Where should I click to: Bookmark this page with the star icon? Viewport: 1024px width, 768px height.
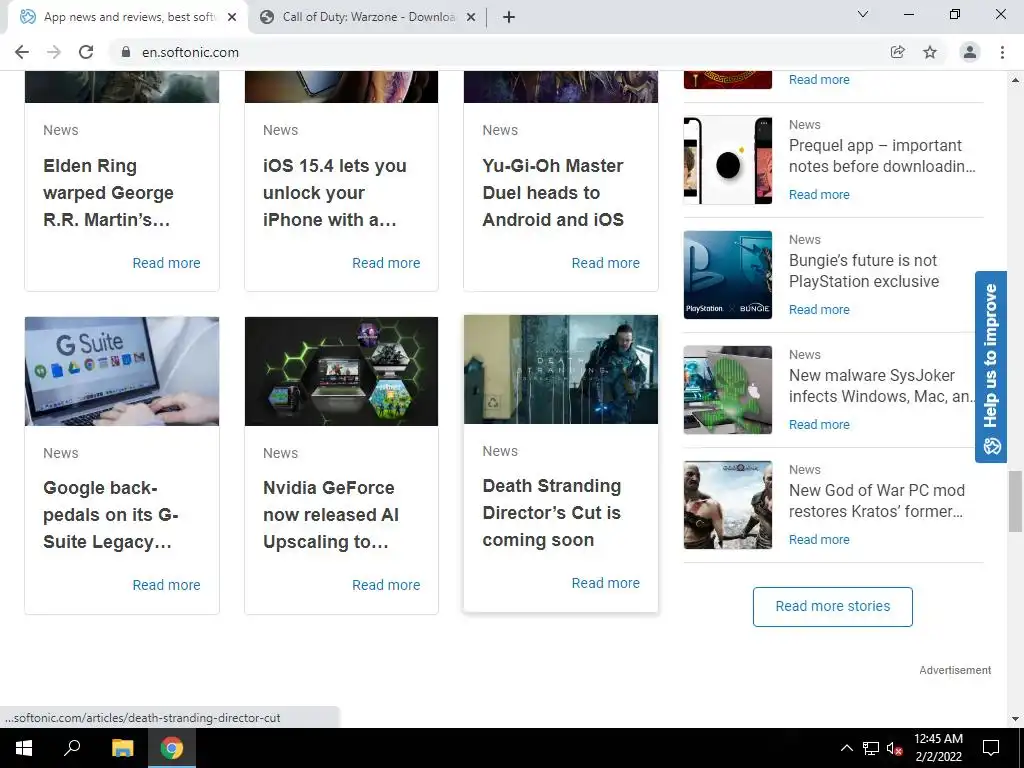coord(930,52)
